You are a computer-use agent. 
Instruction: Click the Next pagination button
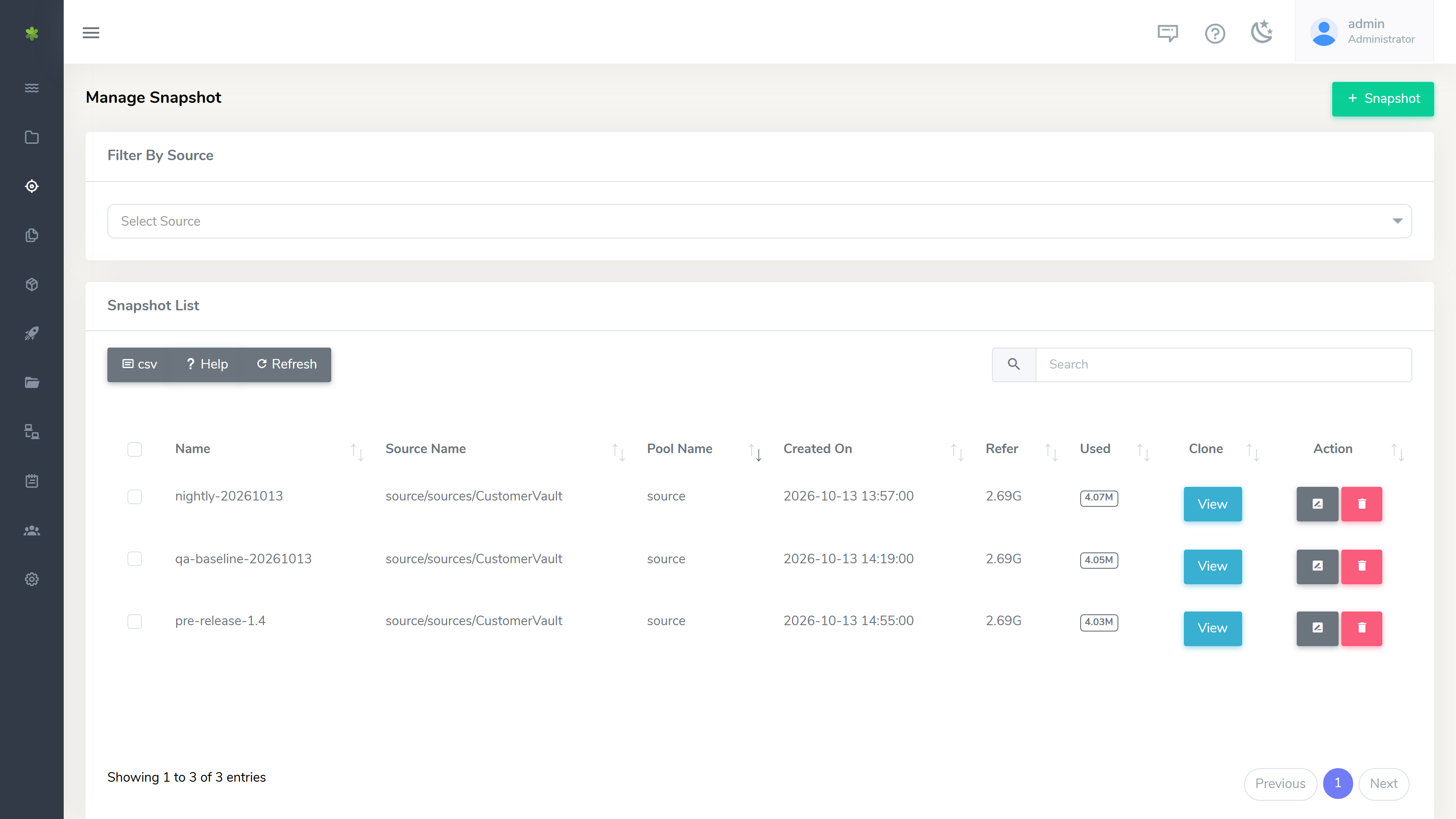(1384, 784)
